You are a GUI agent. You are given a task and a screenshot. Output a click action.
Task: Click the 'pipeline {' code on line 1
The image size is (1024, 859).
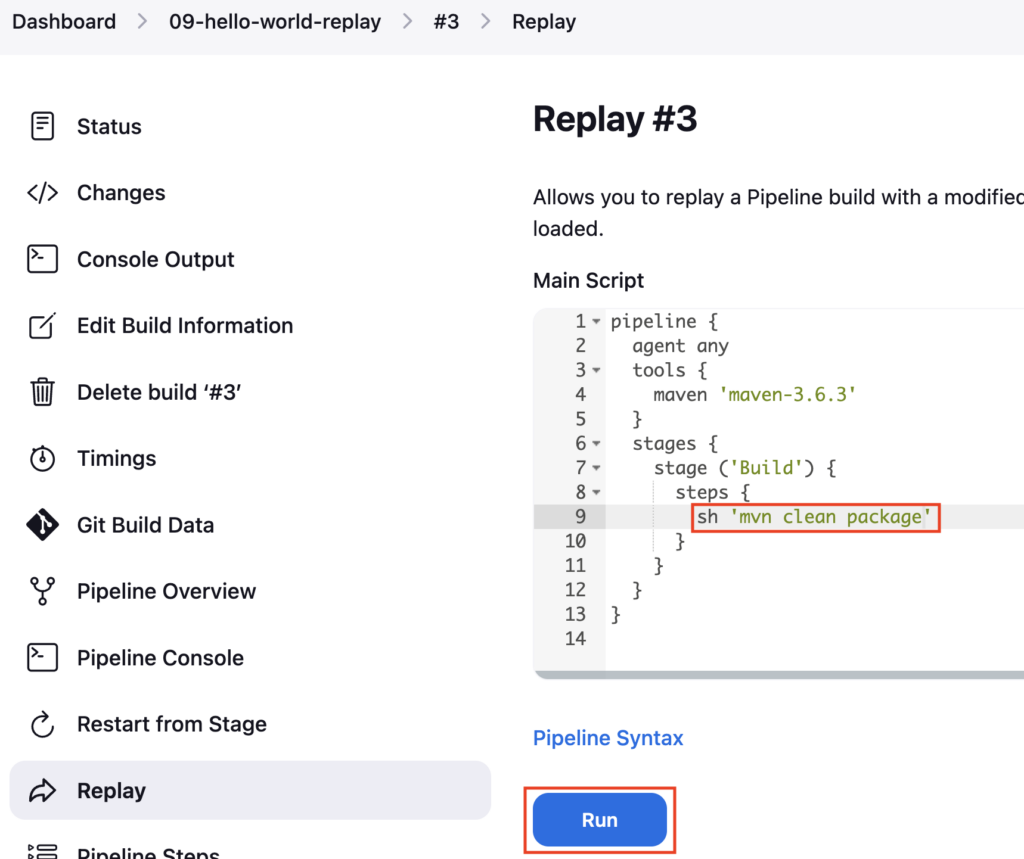tap(664, 321)
